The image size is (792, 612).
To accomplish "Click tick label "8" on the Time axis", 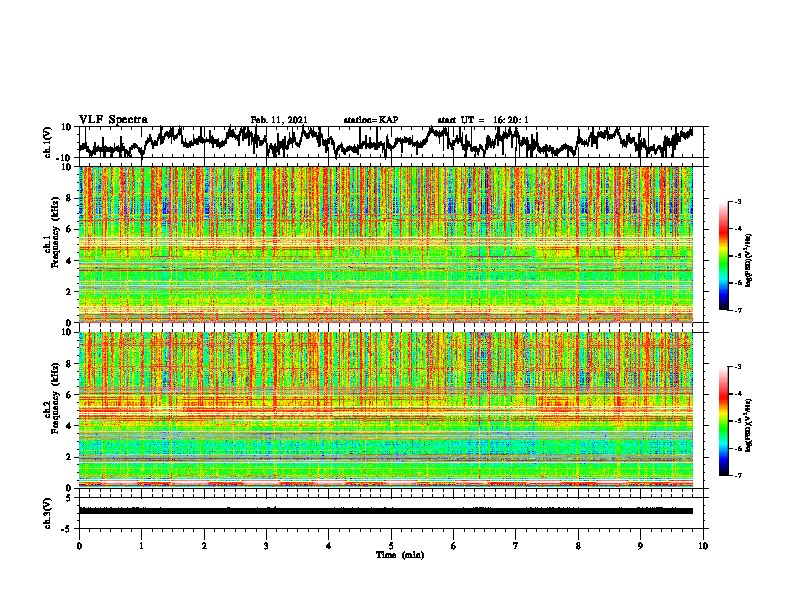I will (x=578, y=546).
